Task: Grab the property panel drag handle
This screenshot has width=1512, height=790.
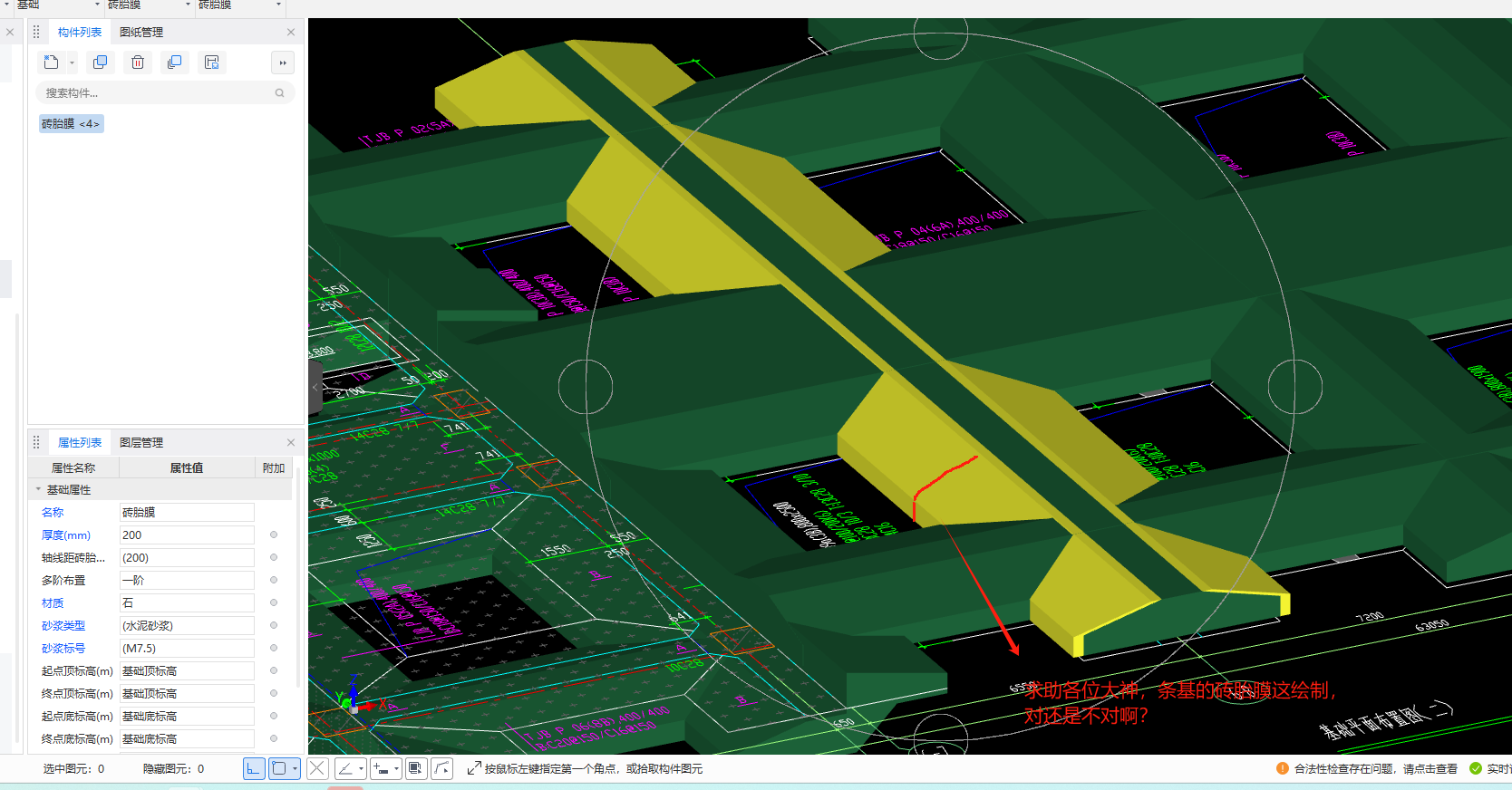Action: tap(36, 443)
